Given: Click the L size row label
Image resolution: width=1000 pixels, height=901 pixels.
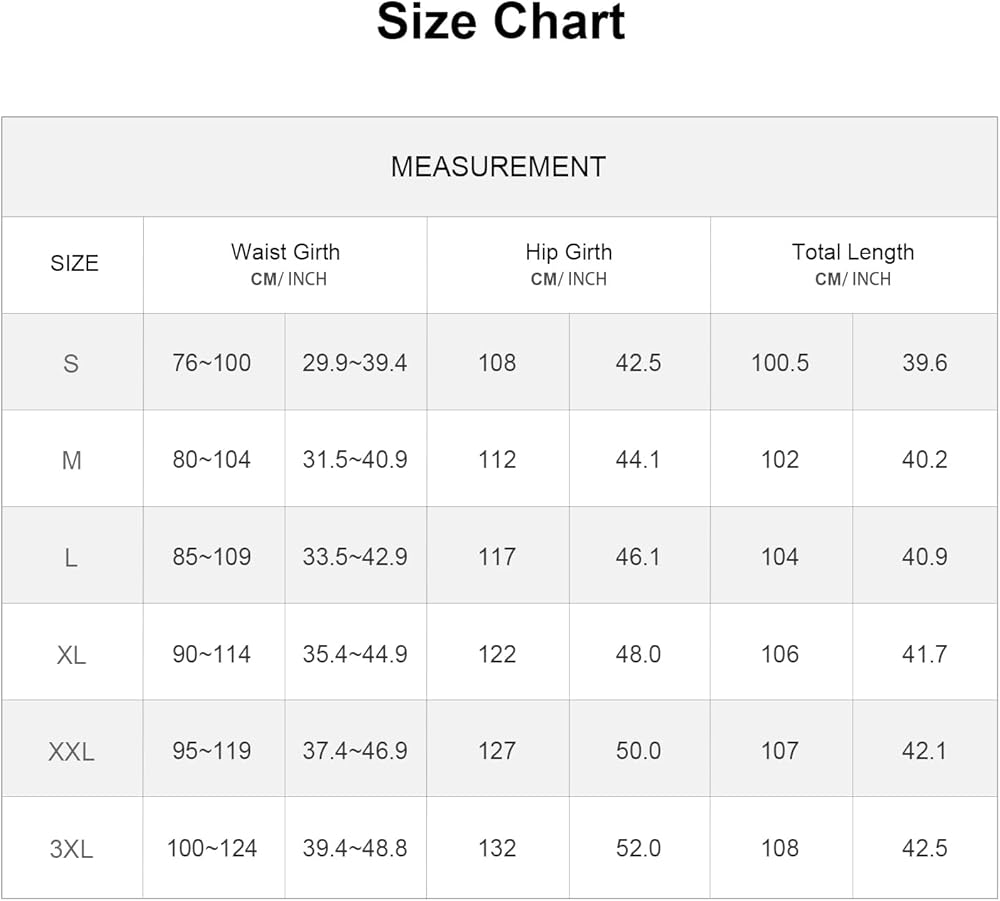Looking at the screenshot, I should tap(71, 557).
